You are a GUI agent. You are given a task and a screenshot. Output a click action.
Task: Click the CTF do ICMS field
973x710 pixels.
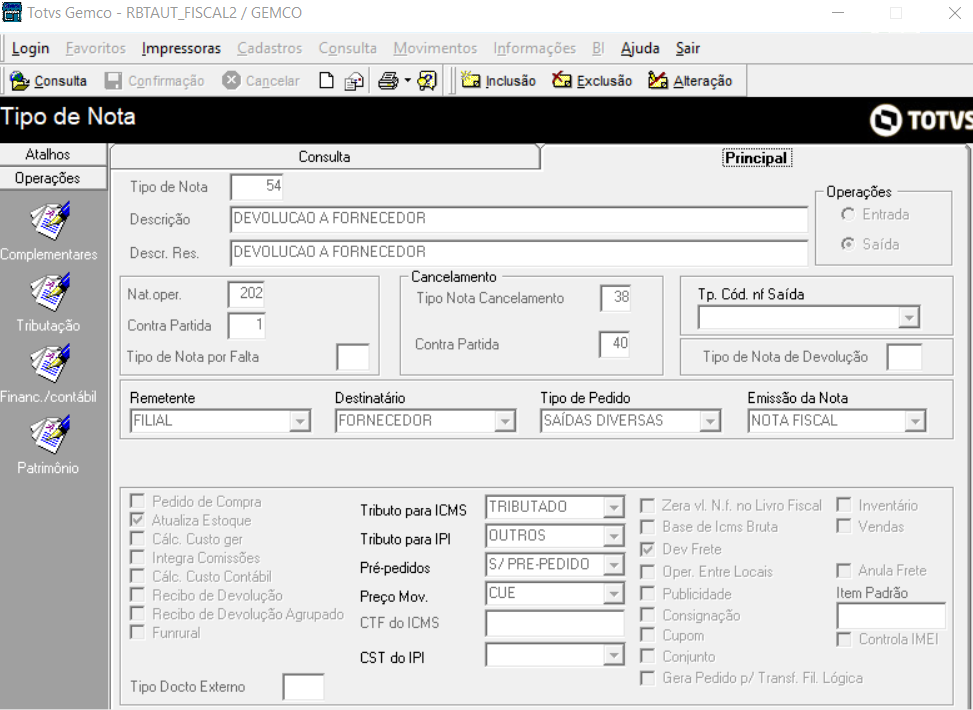pos(555,623)
